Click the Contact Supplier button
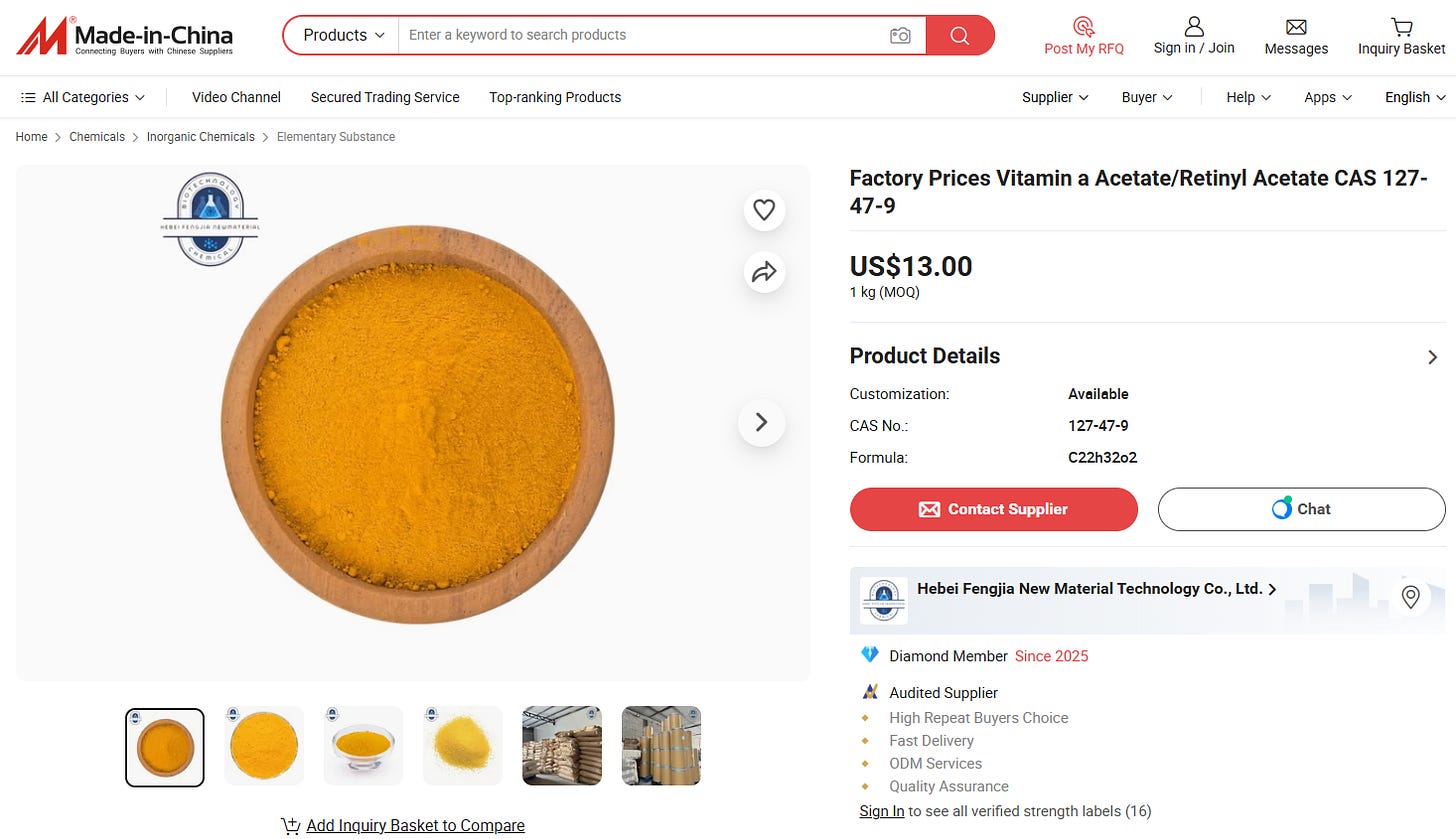This screenshot has width=1456, height=839. [x=994, y=509]
